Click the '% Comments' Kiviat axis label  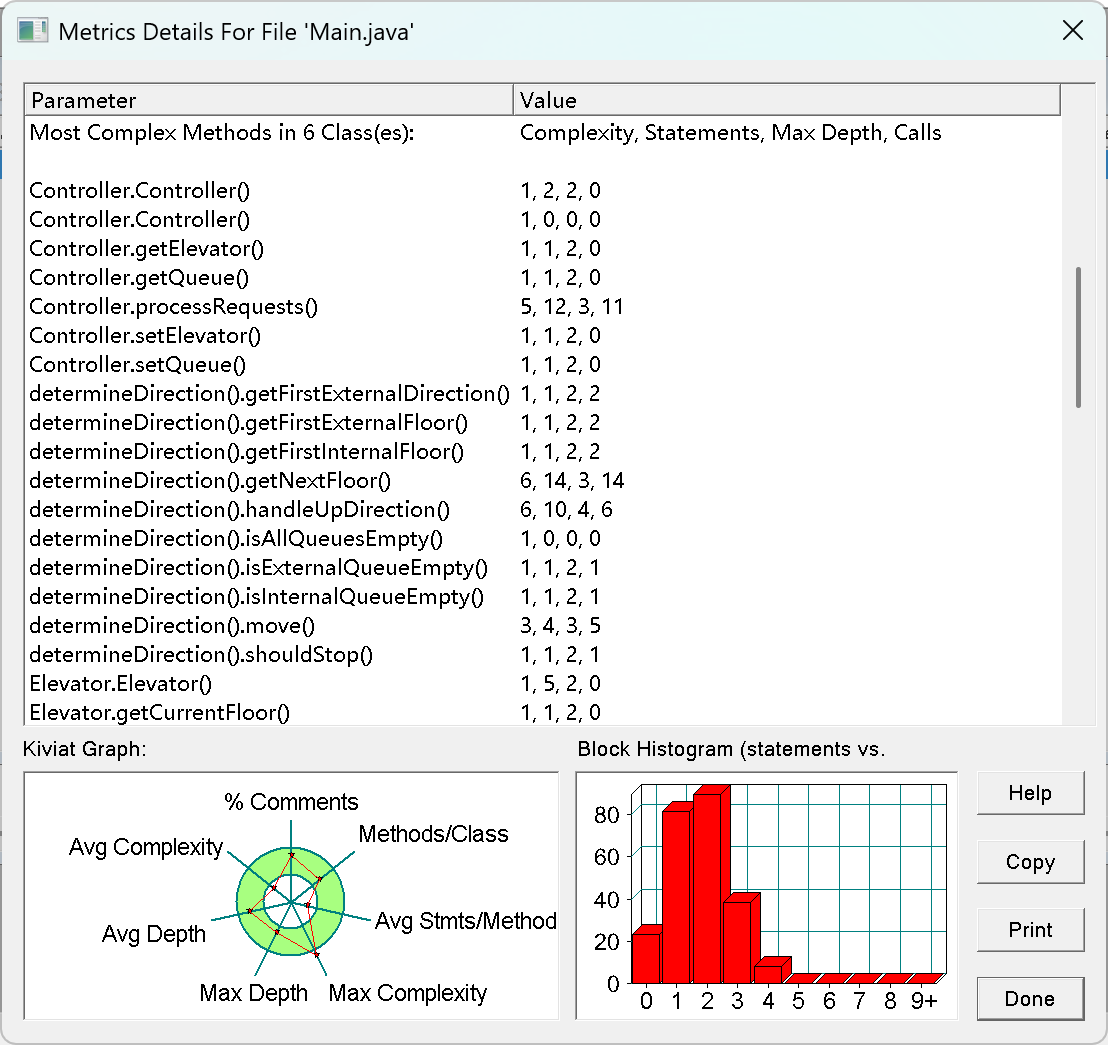tap(291, 802)
